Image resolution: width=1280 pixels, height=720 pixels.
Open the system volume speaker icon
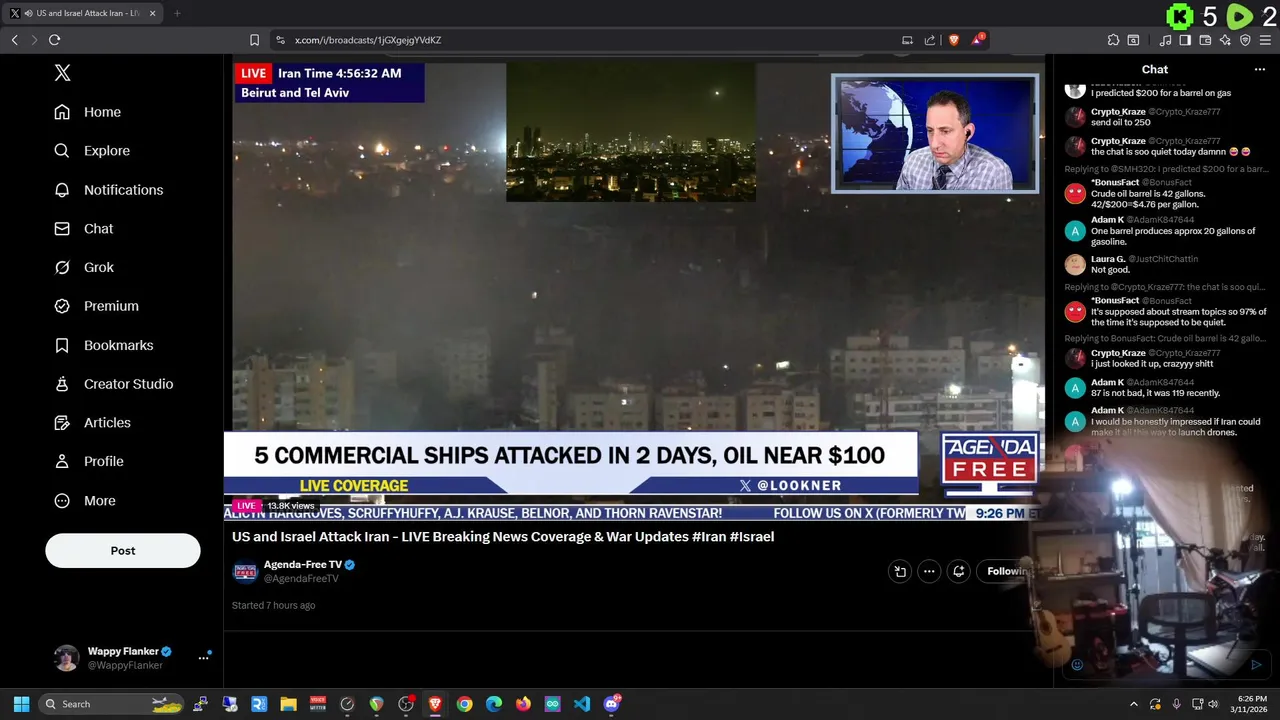pos(1213,704)
